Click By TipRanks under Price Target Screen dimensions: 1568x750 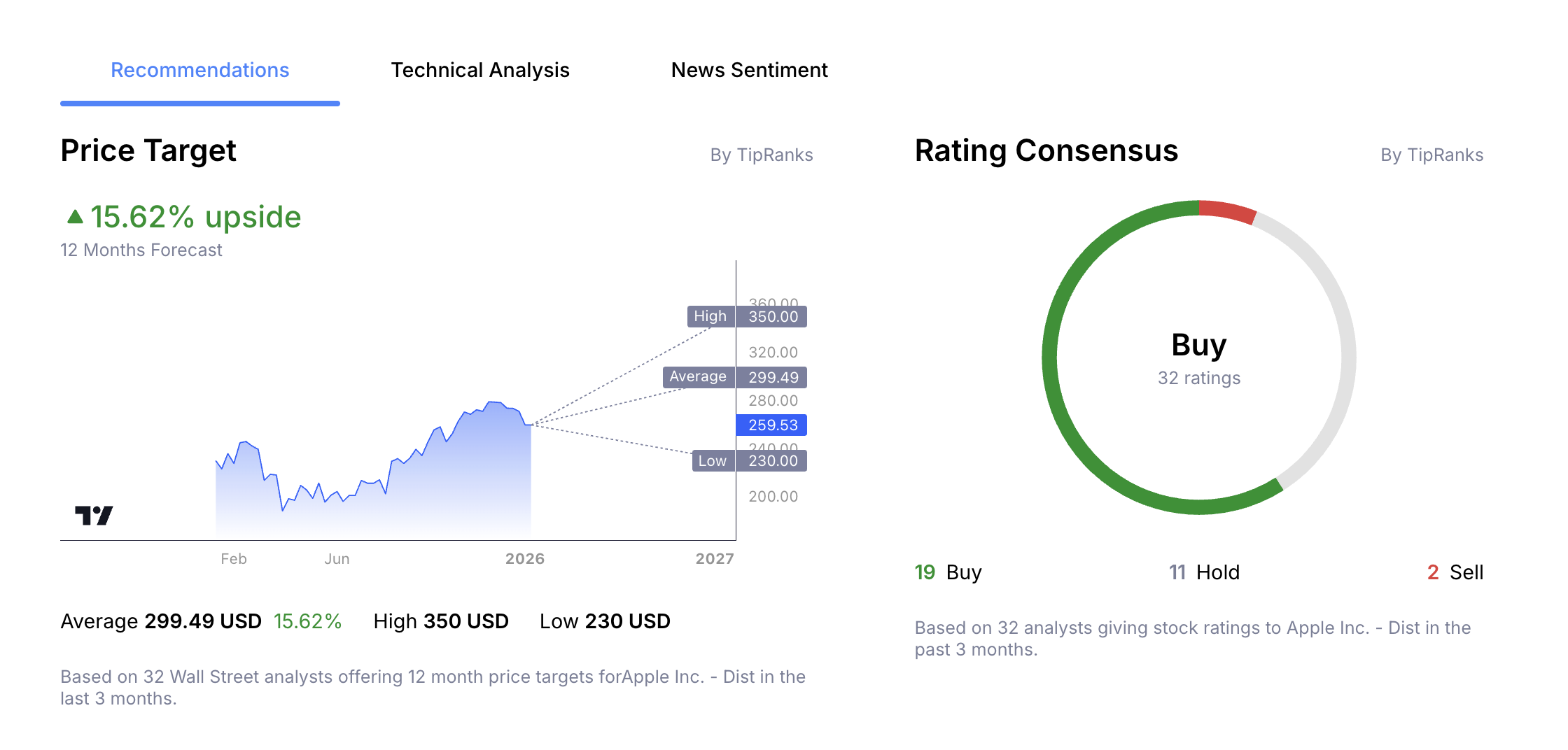pyautogui.click(x=761, y=155)
